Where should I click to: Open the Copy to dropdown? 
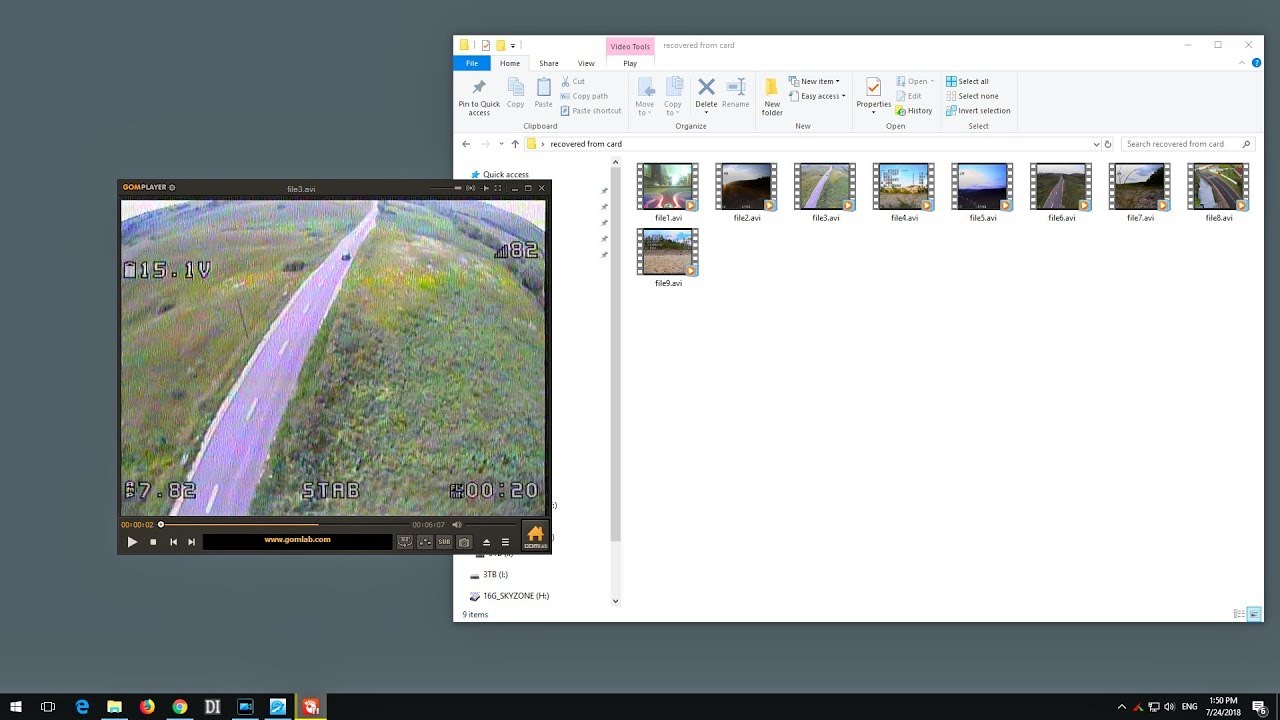click(x=673, y=97)
